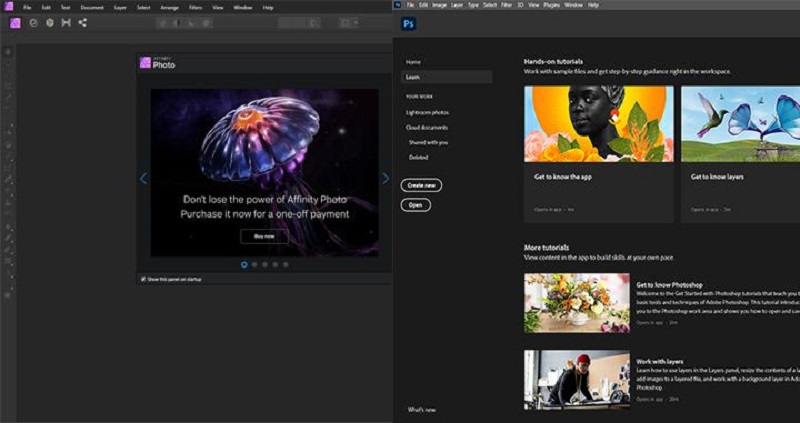Open the View menu in Affinity Photo
800x423 pixels.
tap(218, 8)
